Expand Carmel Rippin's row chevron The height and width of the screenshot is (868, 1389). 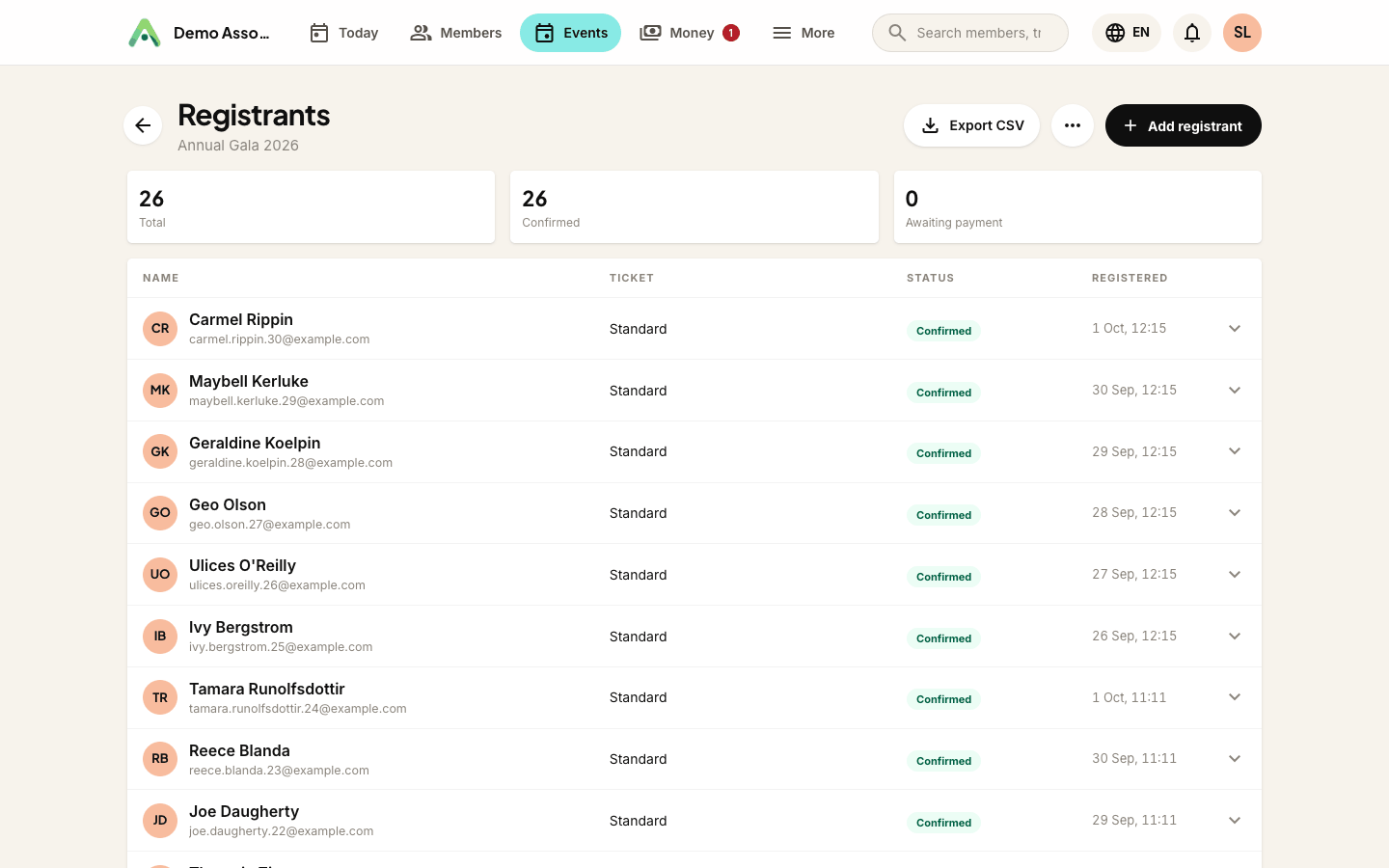1235,329
